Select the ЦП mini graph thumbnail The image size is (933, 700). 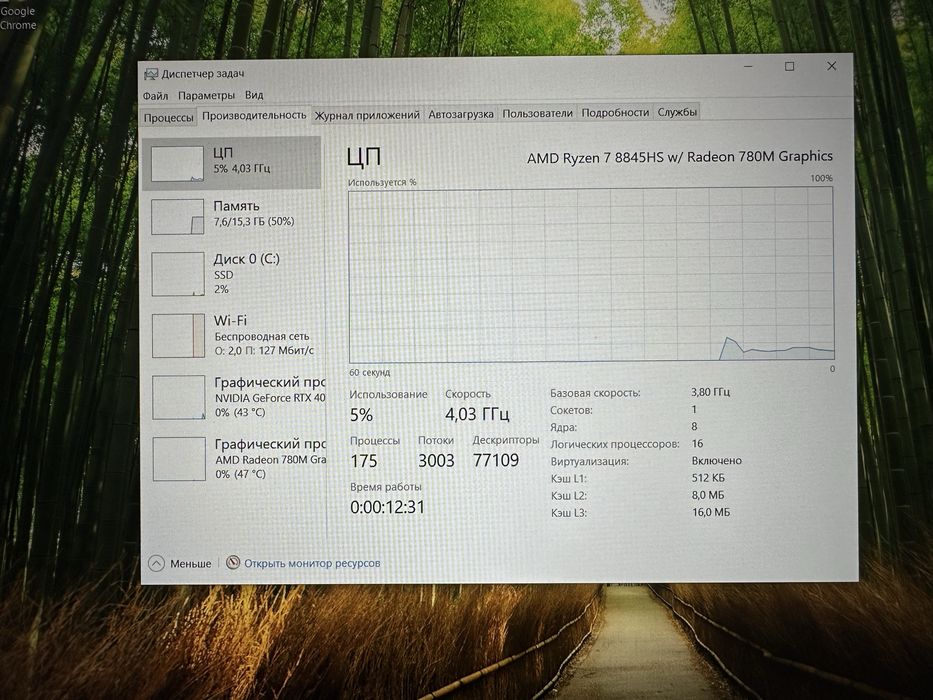(177, 164)
